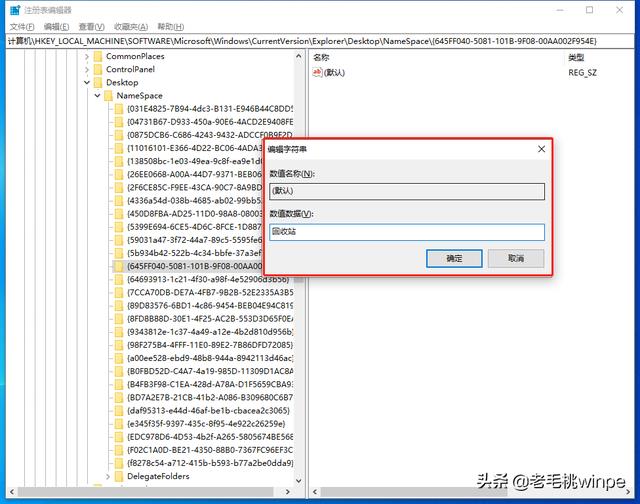
Task: Click the 类型 column header
Action: pyautogui.click(x=576, y=58)
